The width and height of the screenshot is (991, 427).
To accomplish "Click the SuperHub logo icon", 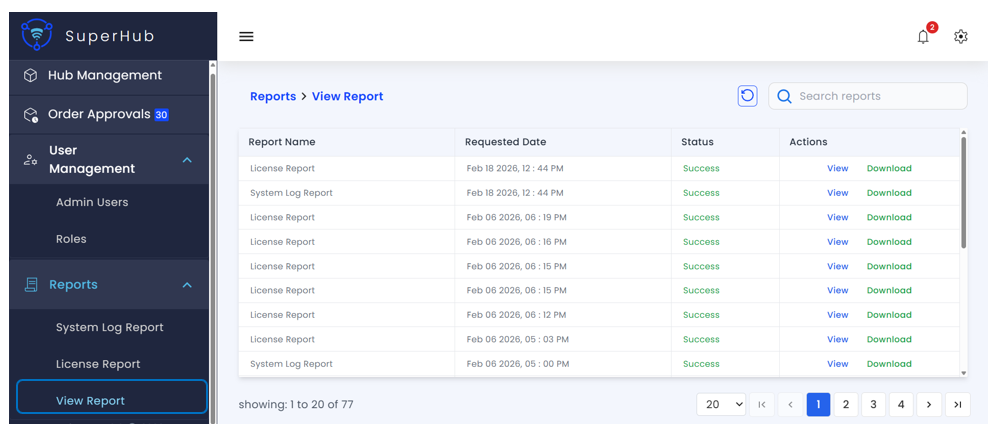I will point(37,35).
